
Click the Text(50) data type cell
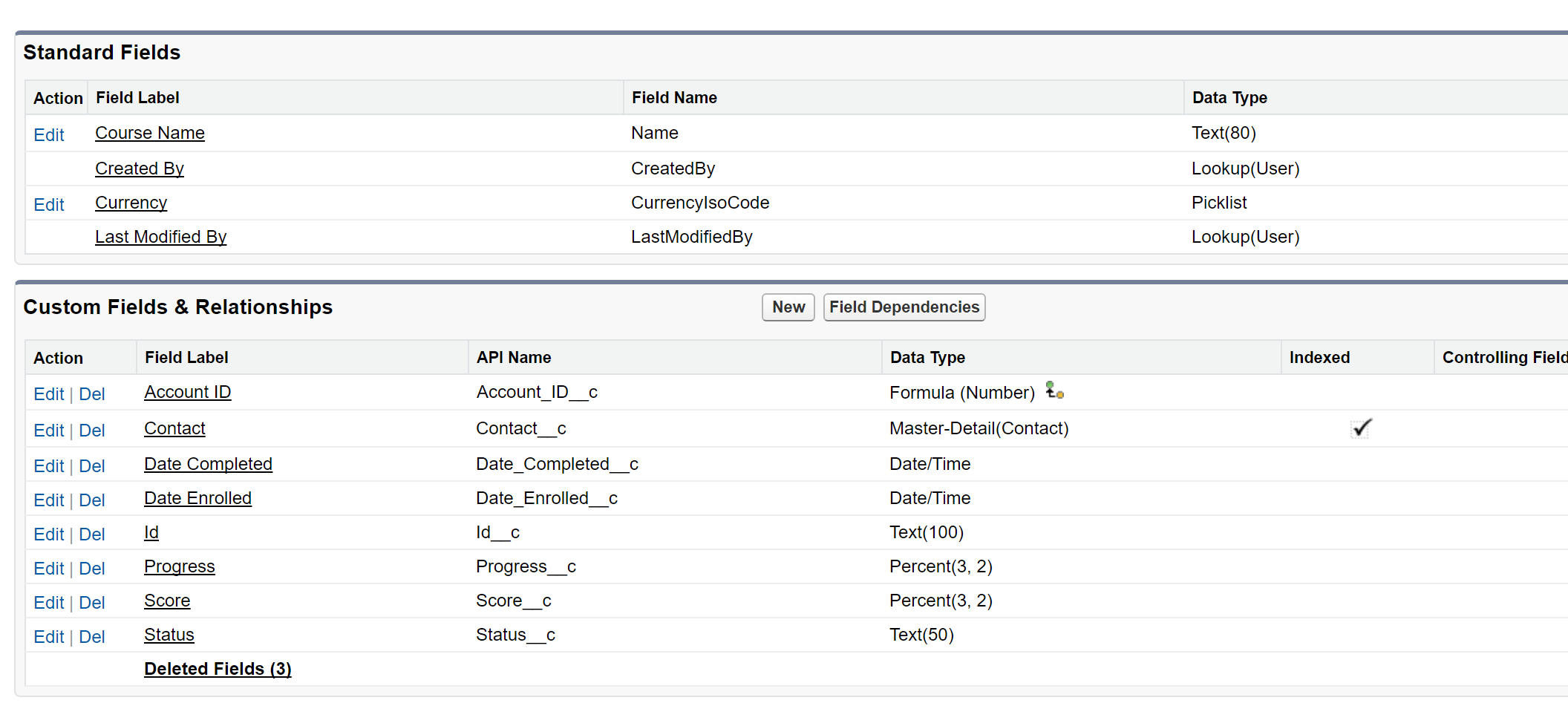922,635
